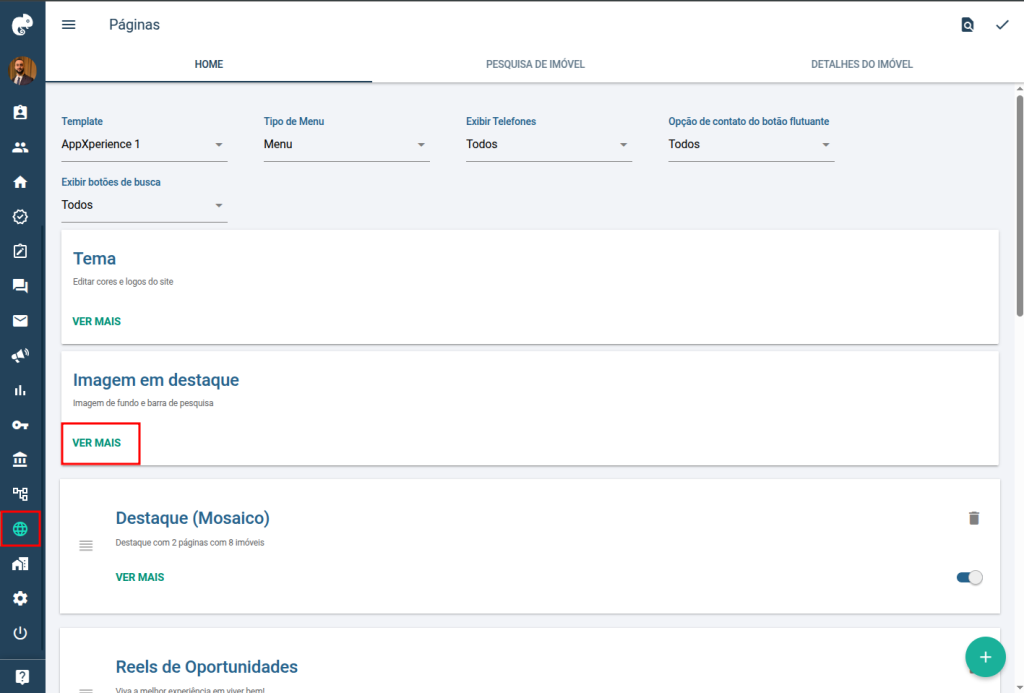Click text 'Imagem de fundo e barra de pesquisa'
The width and height of the screenshot is (1024, 693).
tap(143, 403)
